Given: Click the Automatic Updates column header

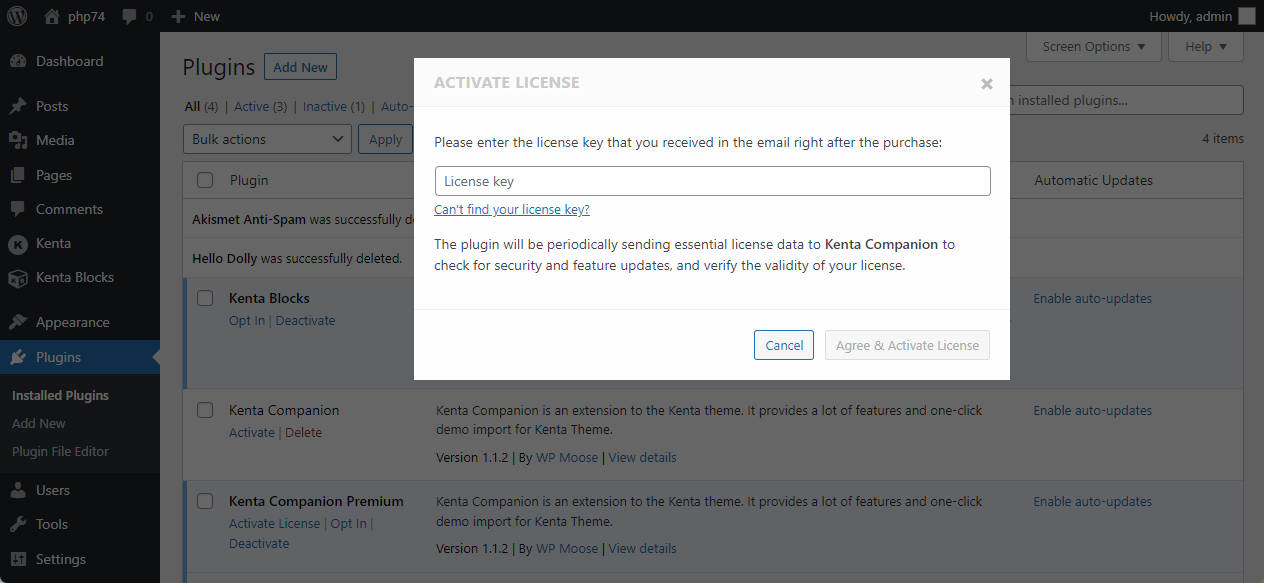Looking at the screenshot, I should coord(1093,180).
